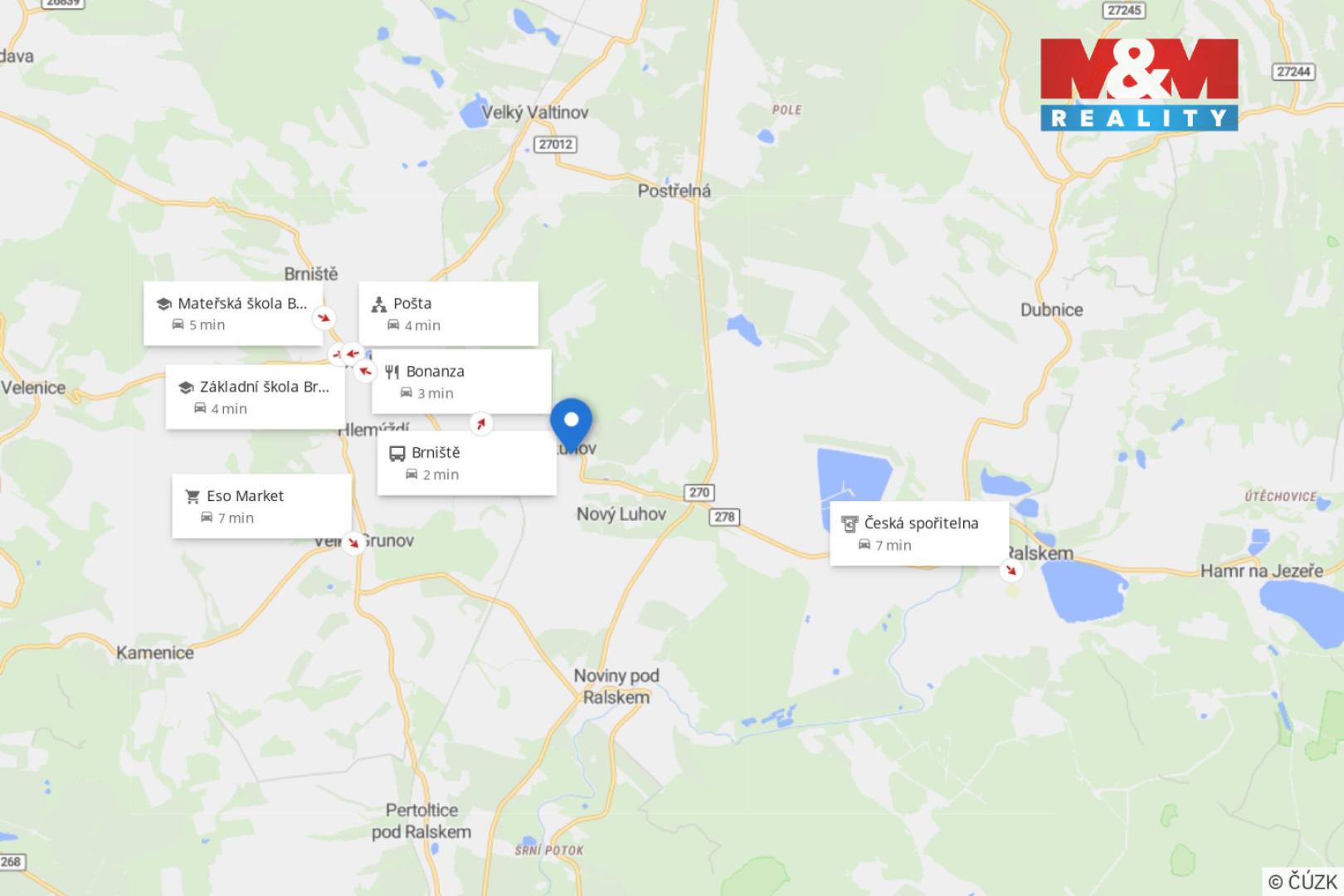Screen dimensions: 1344x896
Task: Click red arrow beside Mateřská škola card
Action: coord(324,318)
